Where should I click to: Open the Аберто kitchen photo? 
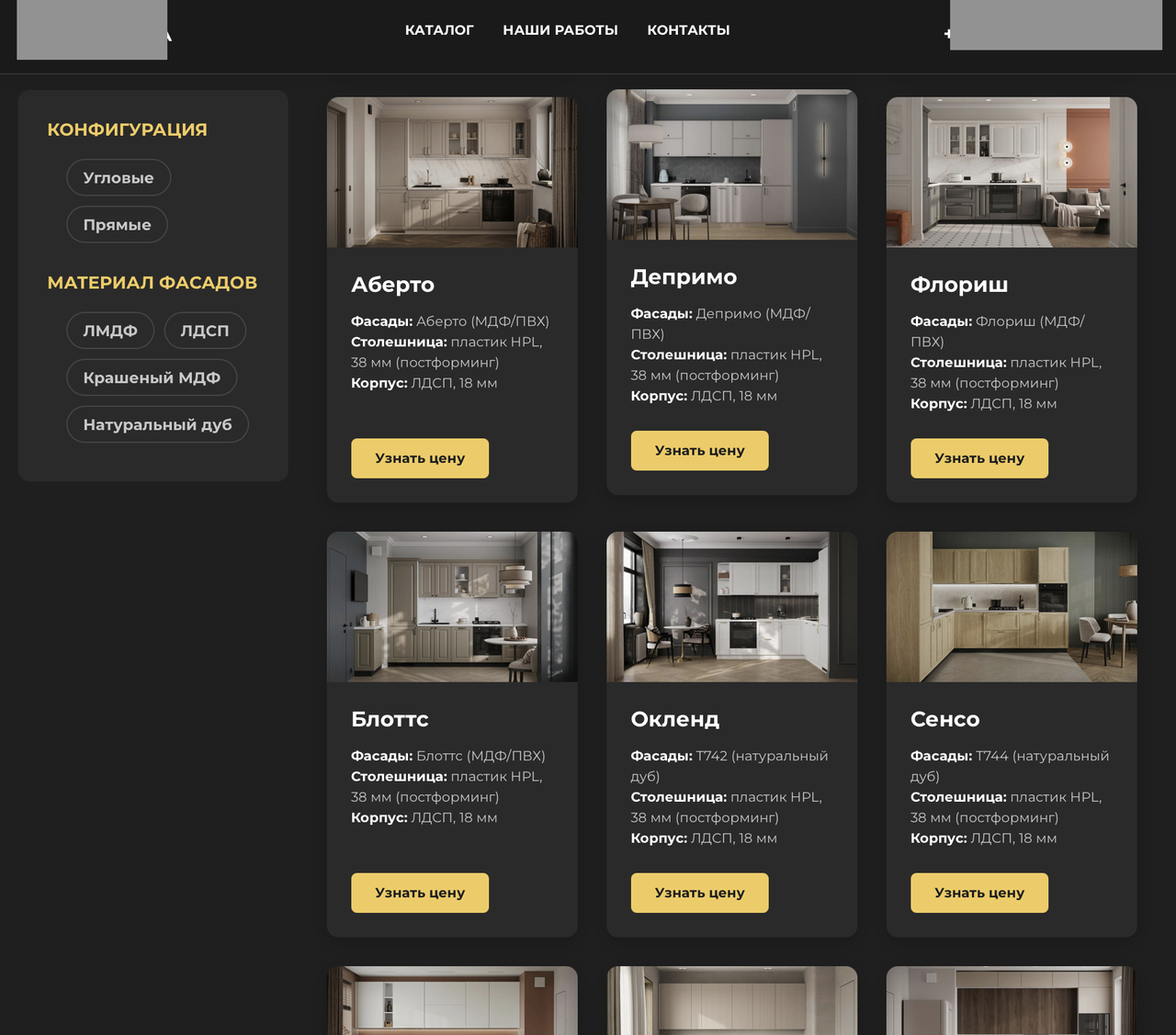tap(452, 172)
